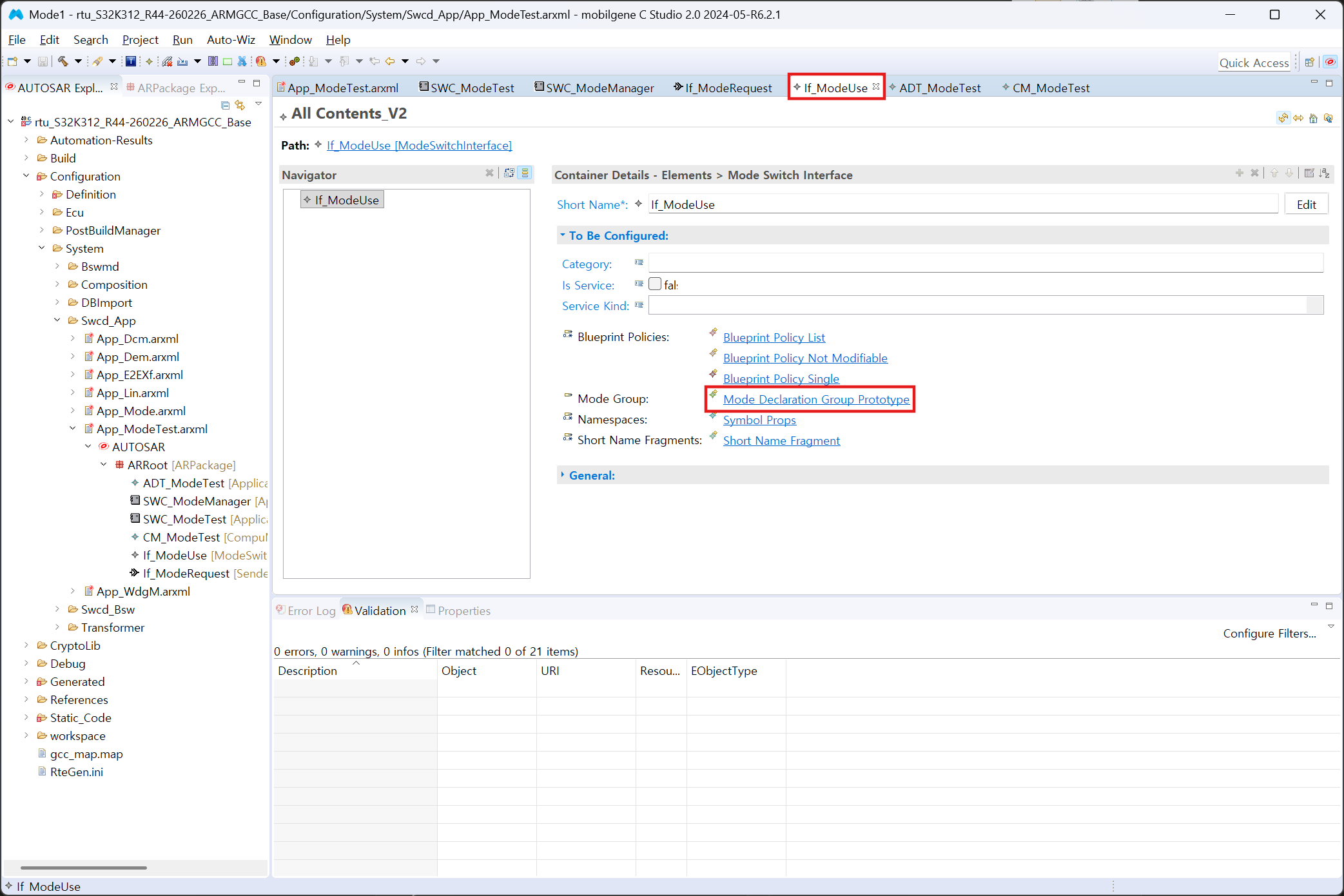Switch to the CM_ModeTest editor tab
1344x896 pixels.
click(x=1046, y=88)
